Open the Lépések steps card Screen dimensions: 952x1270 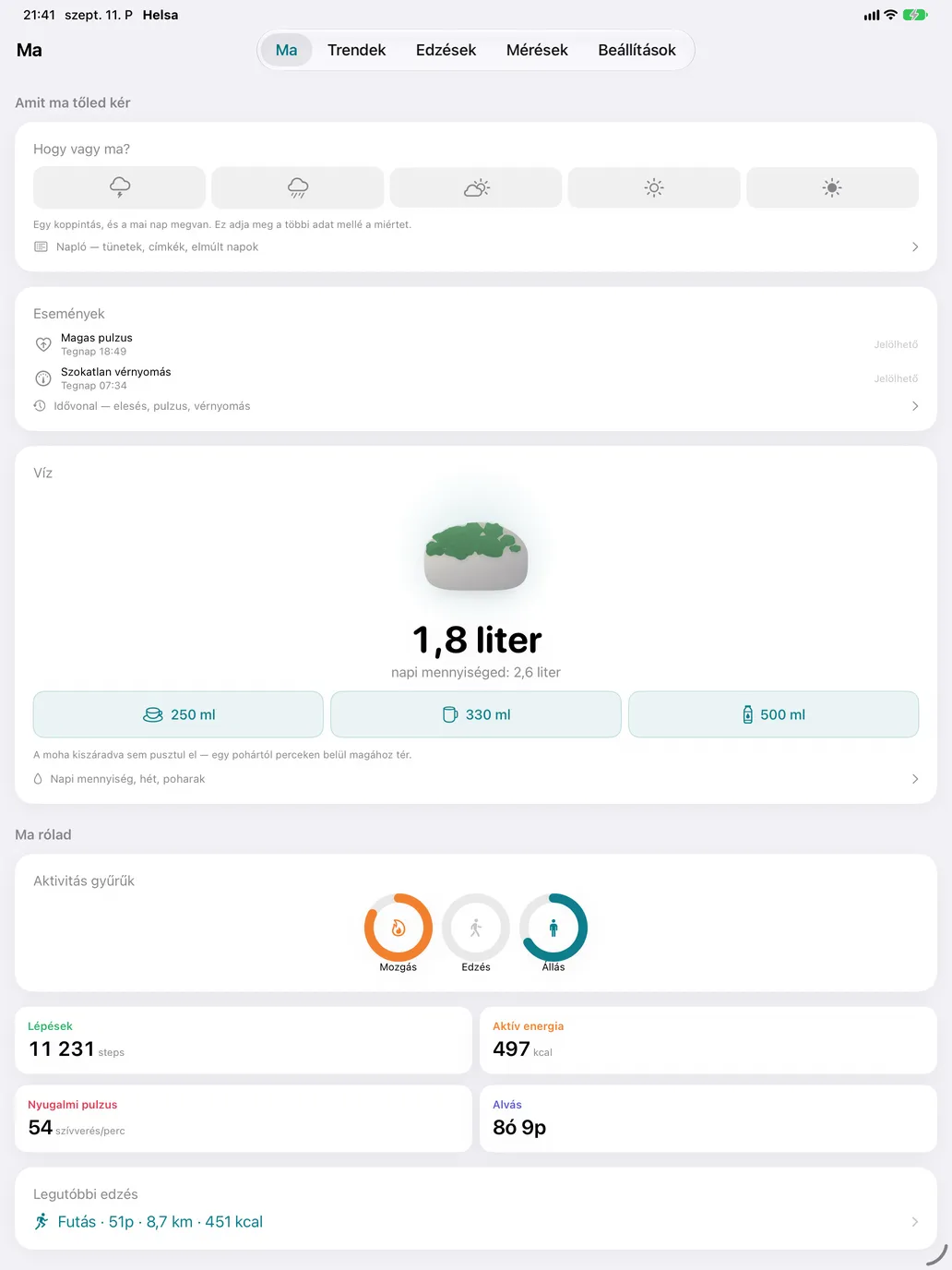coord(244,1040)
